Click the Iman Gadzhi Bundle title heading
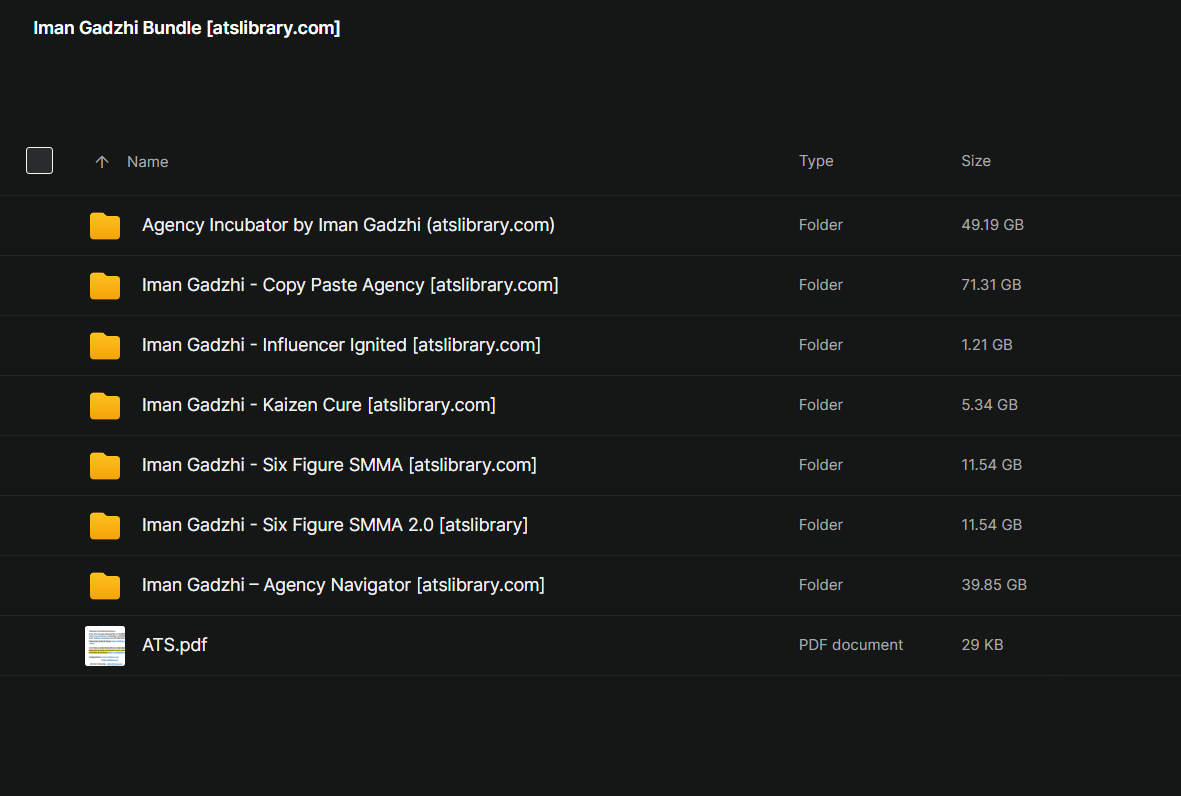The width and height of the screenshot is (1181, 796). 187,28
